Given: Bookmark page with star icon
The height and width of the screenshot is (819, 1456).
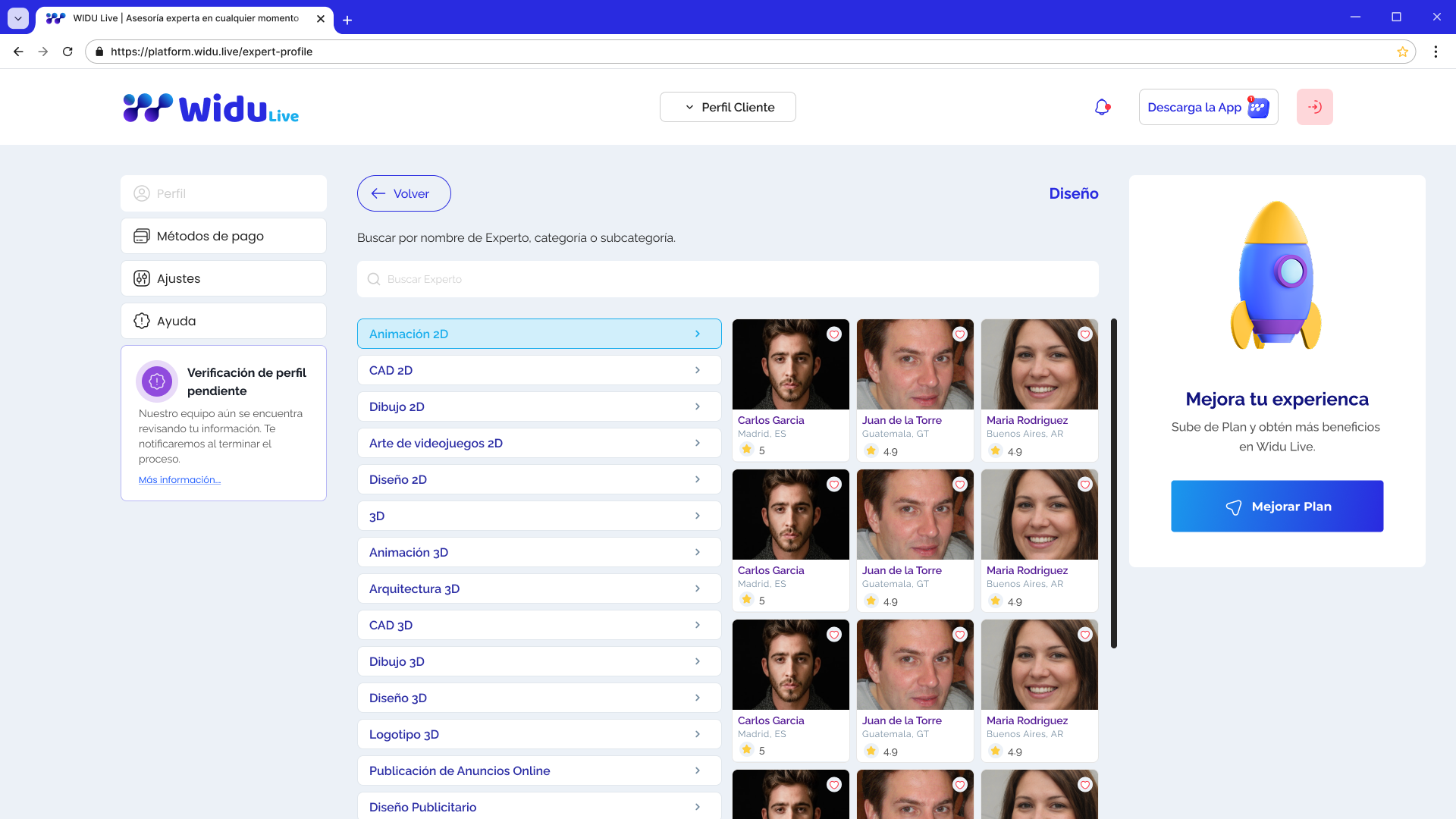Looking at the screenshot, I should click(1402, 52).
